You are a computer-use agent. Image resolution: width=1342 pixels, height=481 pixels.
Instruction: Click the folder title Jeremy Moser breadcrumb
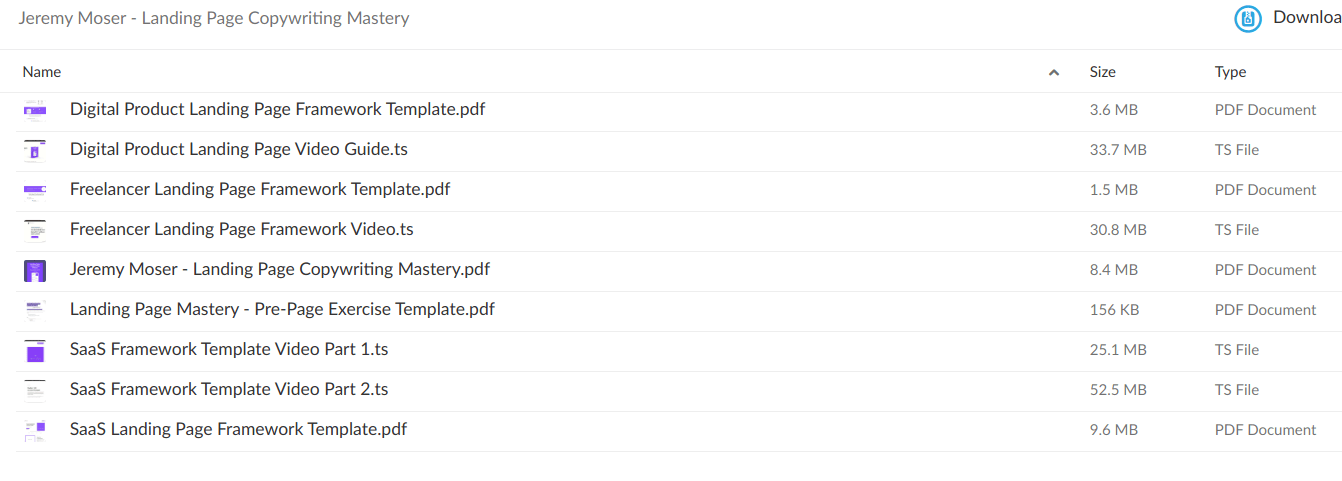click(x=213, y=18)
